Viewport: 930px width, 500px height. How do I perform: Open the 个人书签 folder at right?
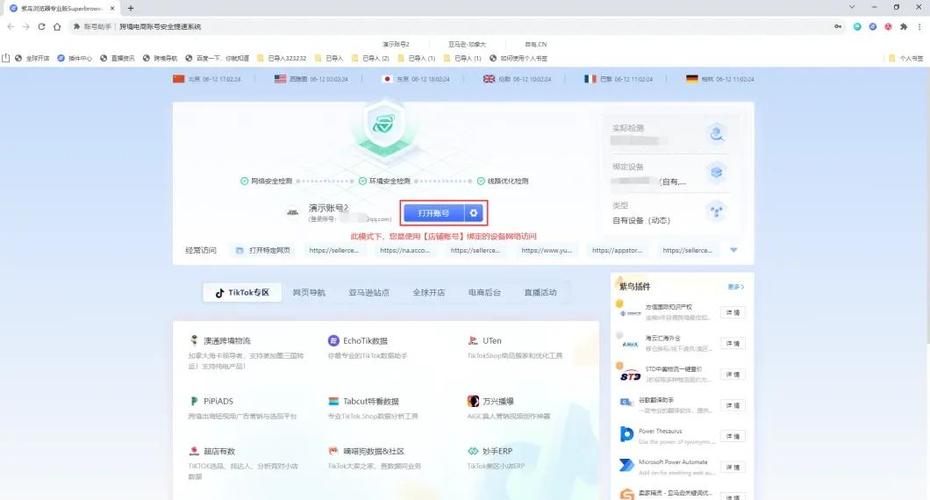coord(906,58)
